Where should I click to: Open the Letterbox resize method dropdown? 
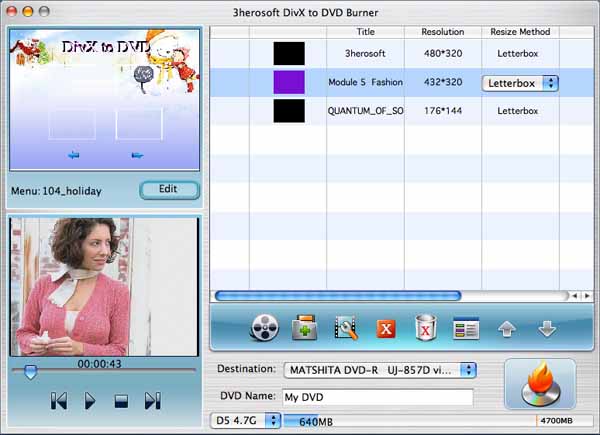pyautogui.click(x=521, y=83)
